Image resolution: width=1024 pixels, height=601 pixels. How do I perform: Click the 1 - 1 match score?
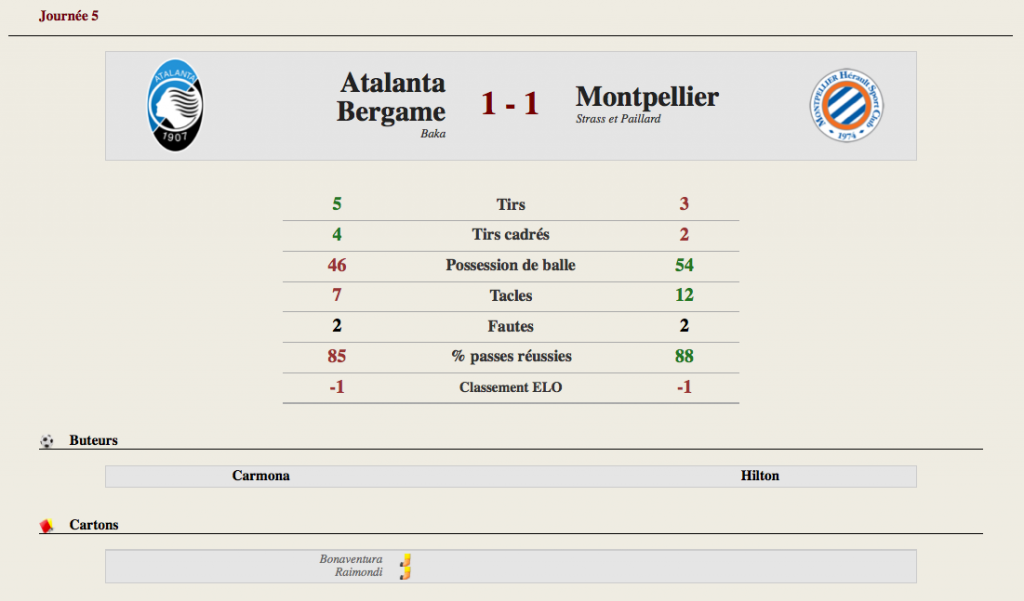[510, 103]
